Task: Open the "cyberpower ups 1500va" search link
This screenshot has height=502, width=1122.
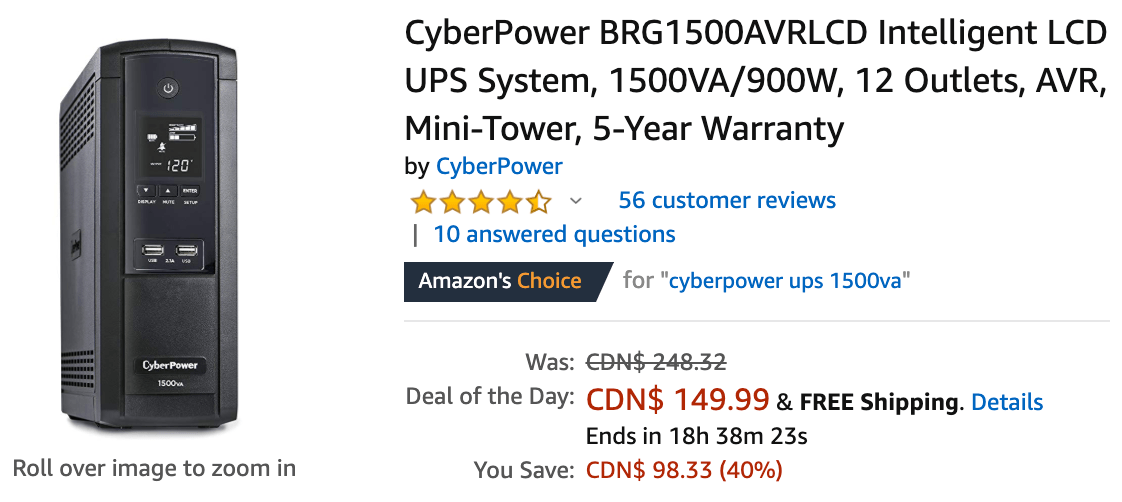Action: pos(789,280)
